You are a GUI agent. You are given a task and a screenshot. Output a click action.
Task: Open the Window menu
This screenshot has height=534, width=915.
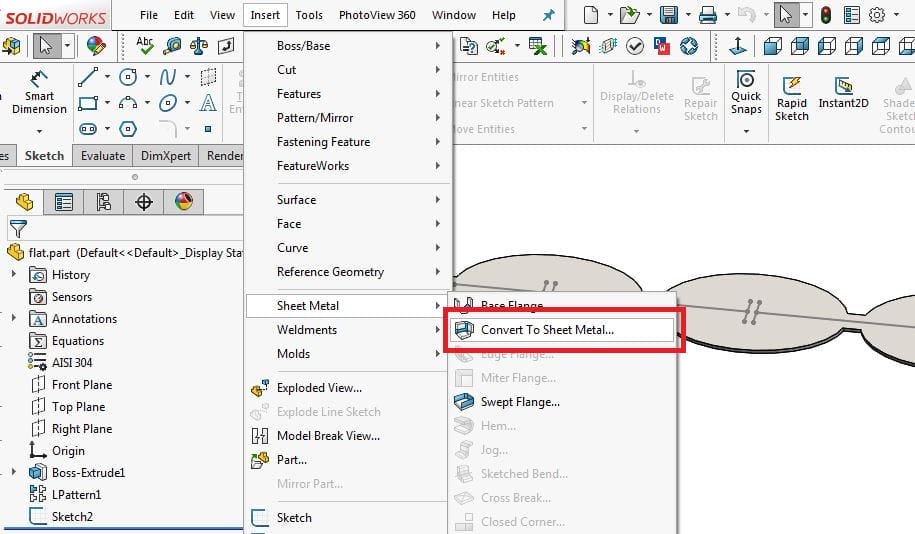coord(454,15)
